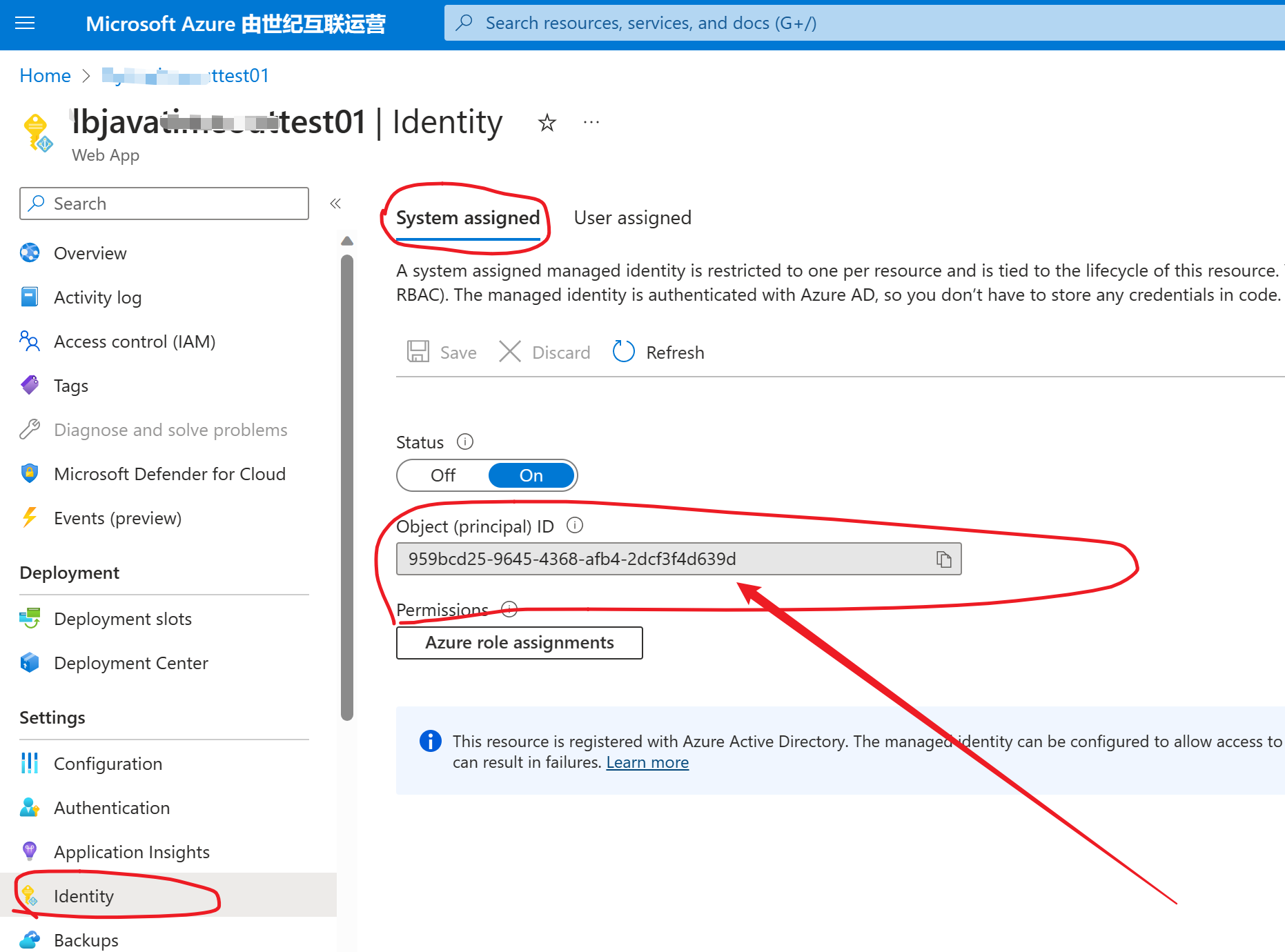Switch to User assigned tab

632,218
